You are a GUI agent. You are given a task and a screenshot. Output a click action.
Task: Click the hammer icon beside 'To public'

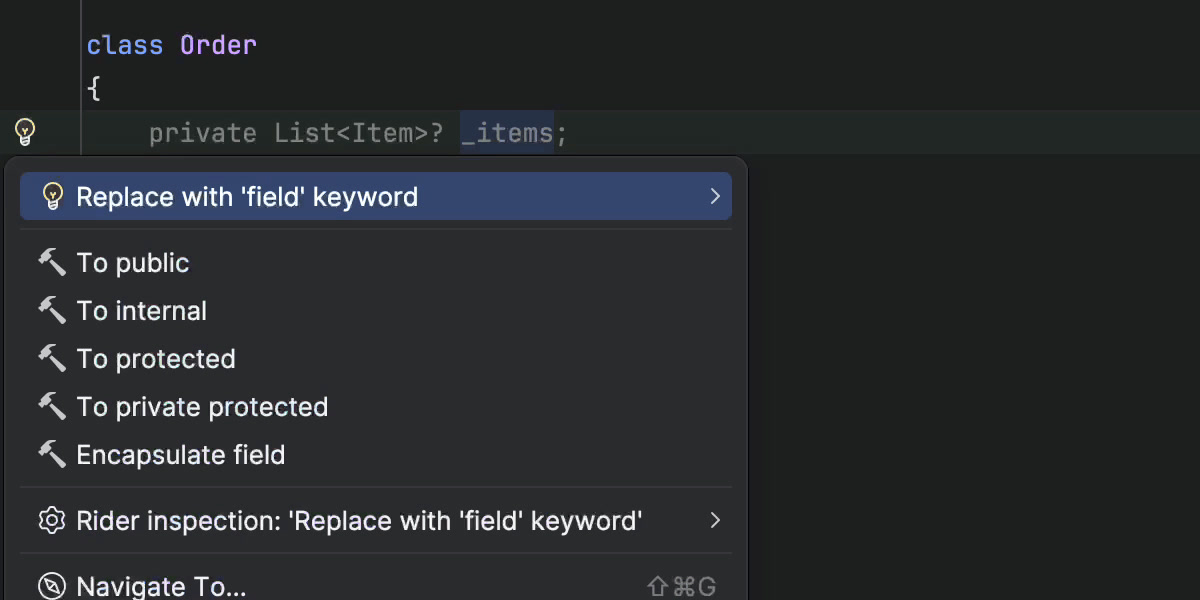pos(52,262)
